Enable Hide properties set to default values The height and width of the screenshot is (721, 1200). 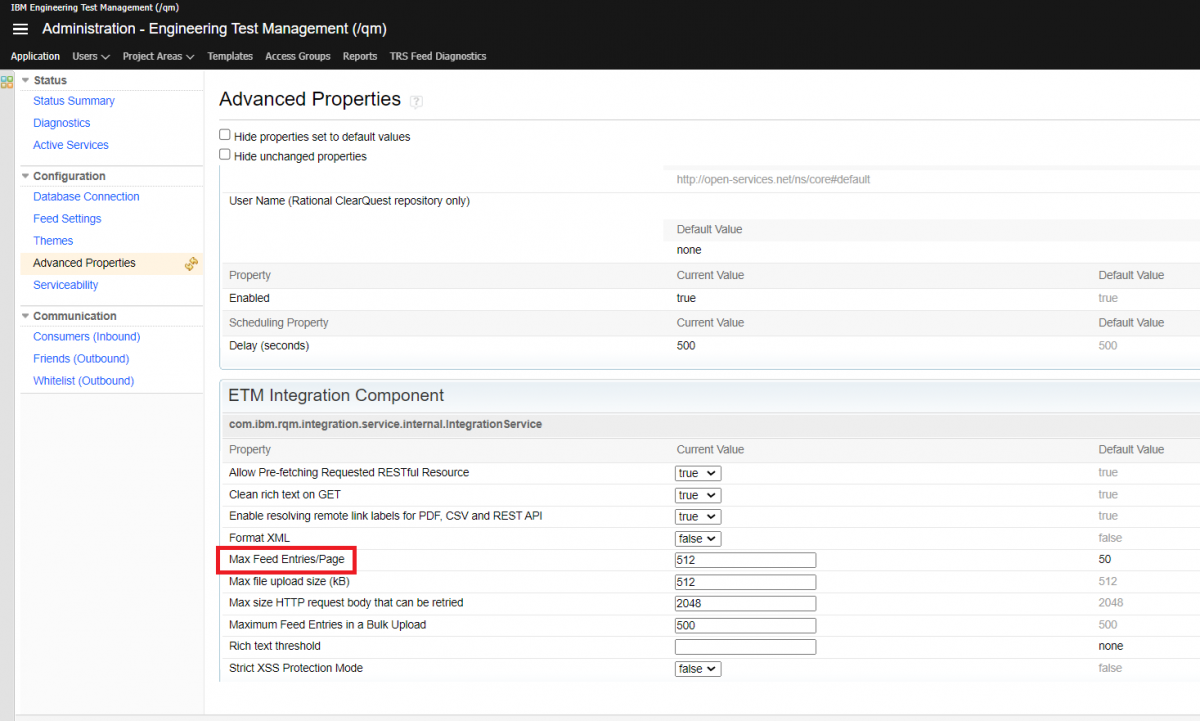coord(225,135)
